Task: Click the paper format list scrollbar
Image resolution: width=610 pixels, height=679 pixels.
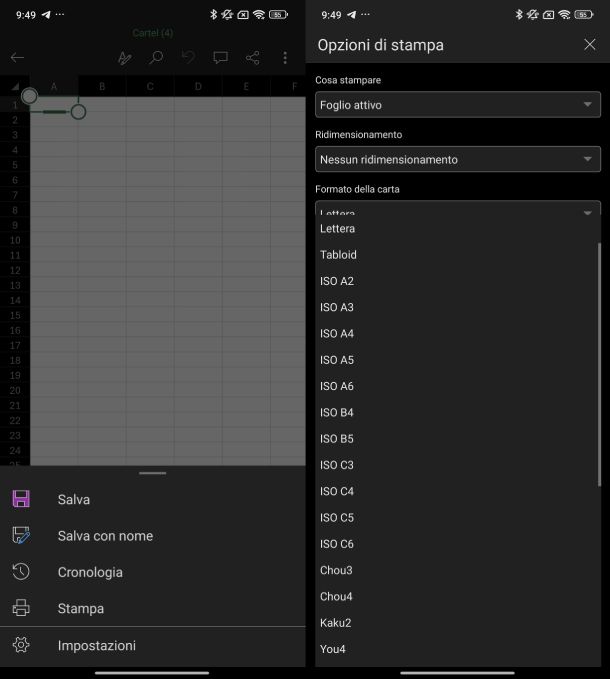Action: [x=599, y=365]
